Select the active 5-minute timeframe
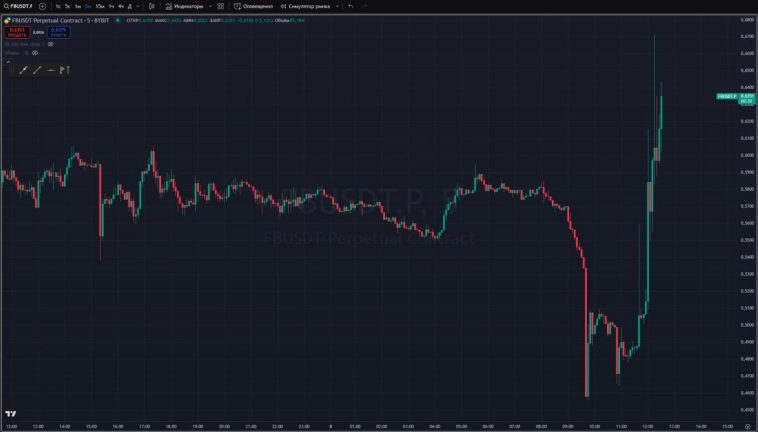758x432 pixels. tap(88, 6)
